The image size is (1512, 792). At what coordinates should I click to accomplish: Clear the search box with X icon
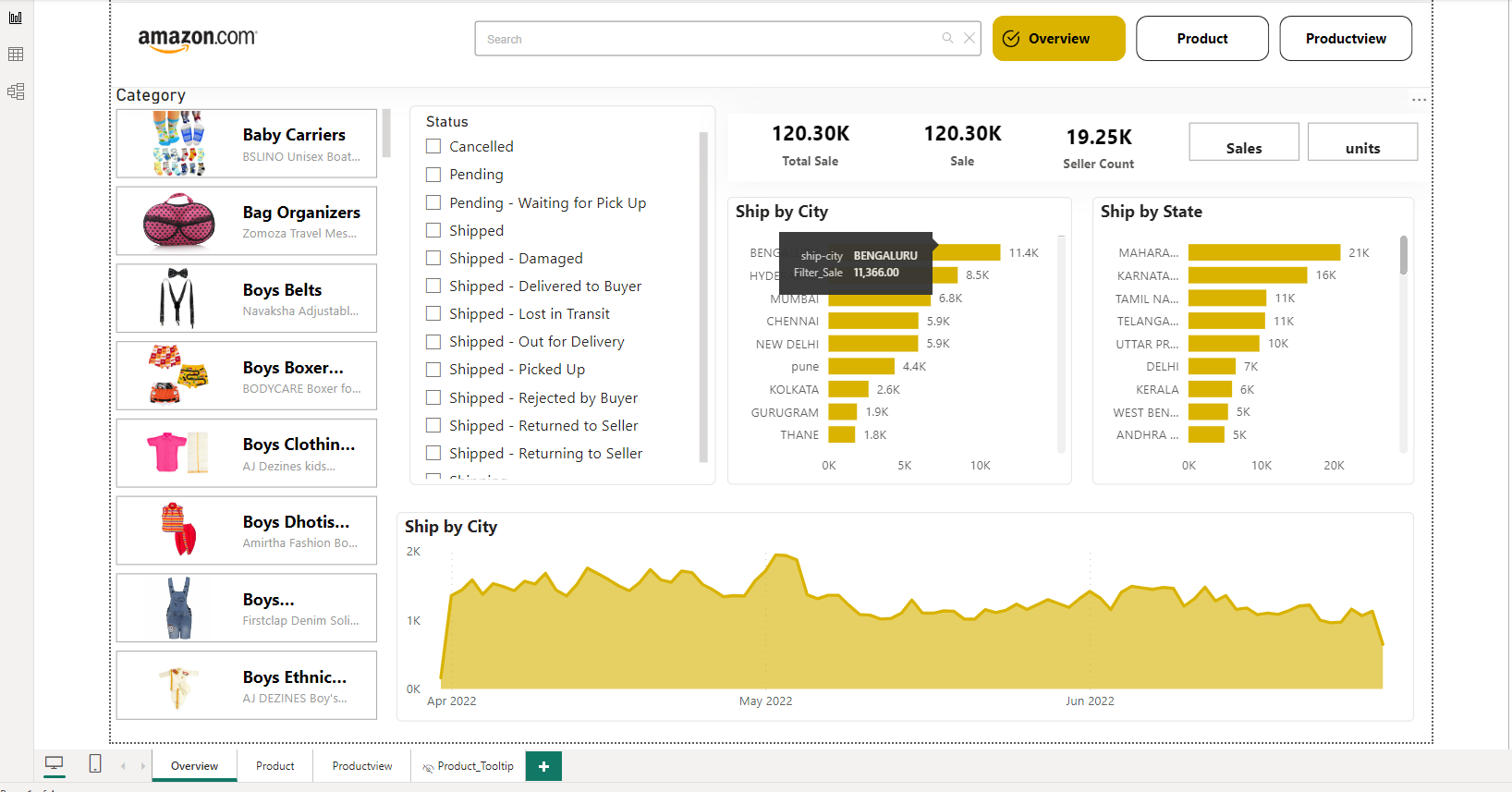click(x=969, y=38)
